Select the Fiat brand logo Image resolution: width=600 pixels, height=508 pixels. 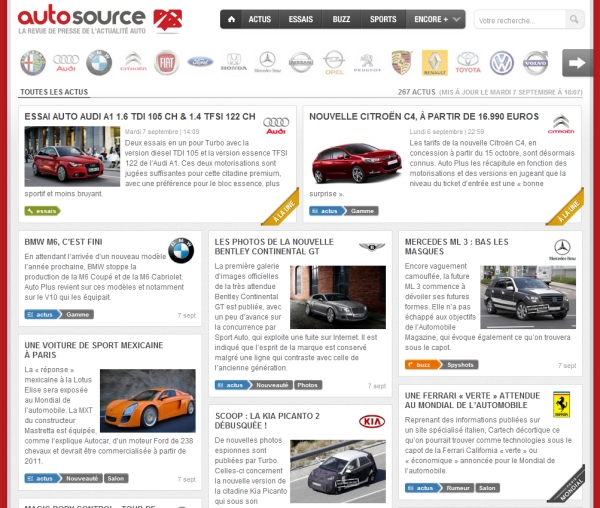(166, 62)
